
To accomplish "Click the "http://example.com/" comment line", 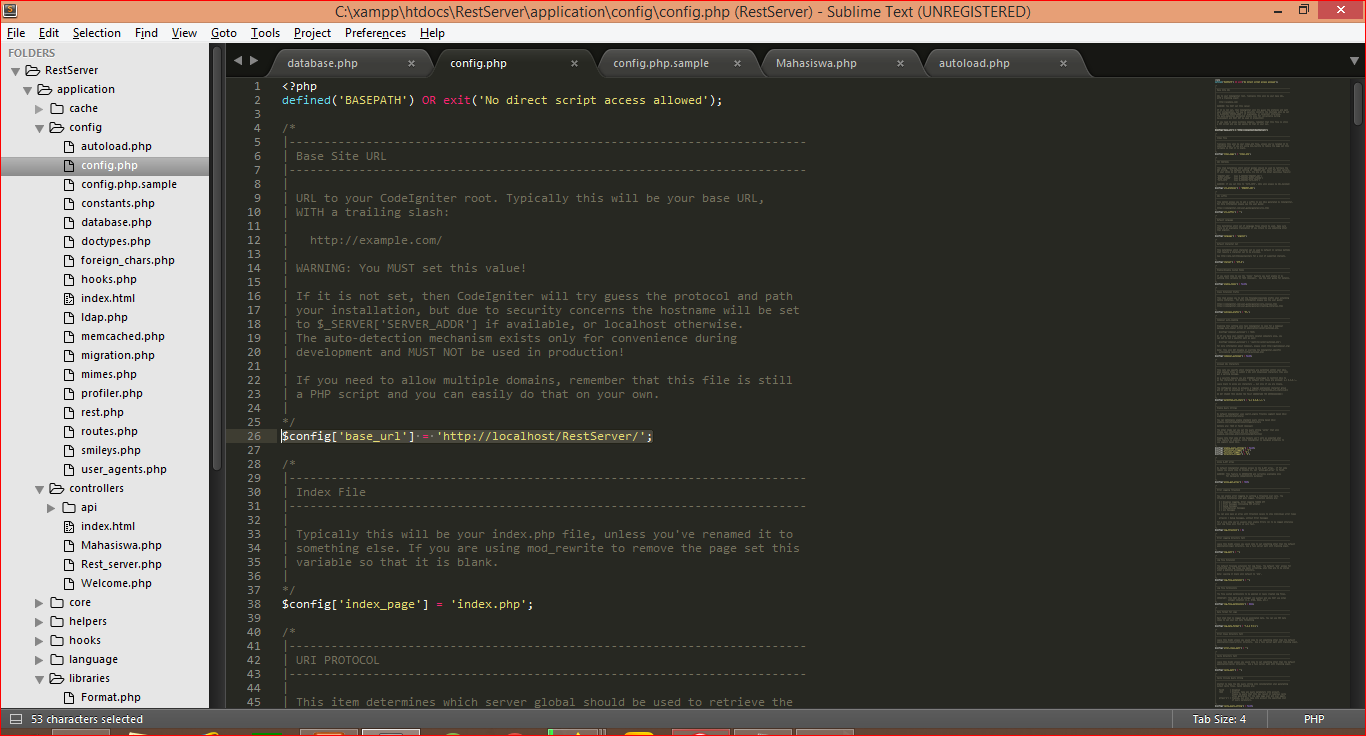I will [375, 240].
